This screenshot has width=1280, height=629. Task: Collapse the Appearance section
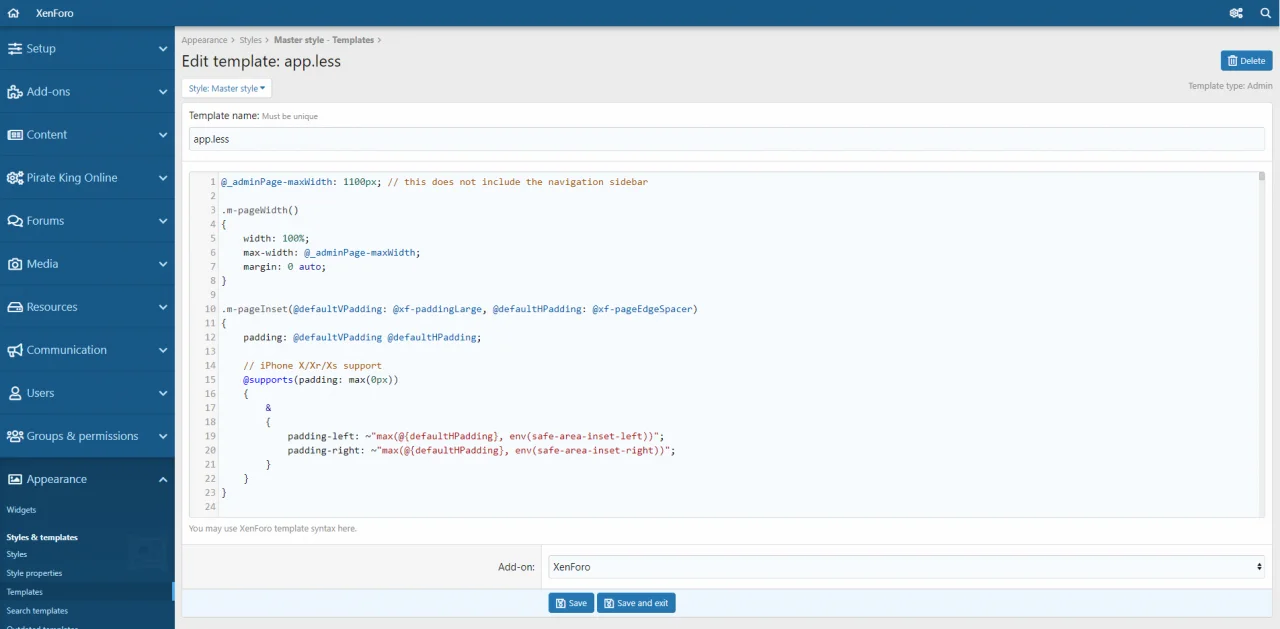pyautogui.click(x=163, y=480)
